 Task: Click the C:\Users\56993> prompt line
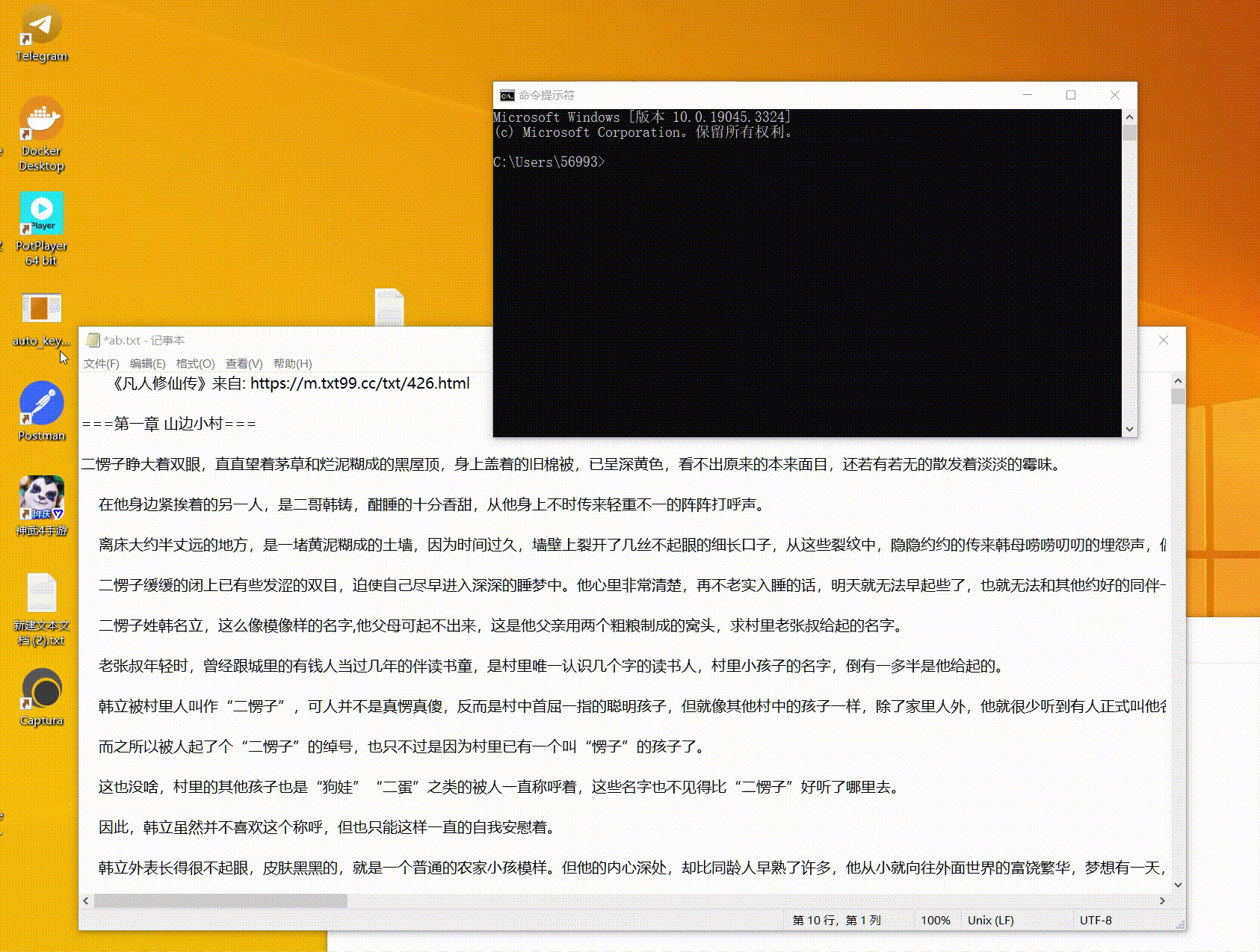[x=549, y=161]
